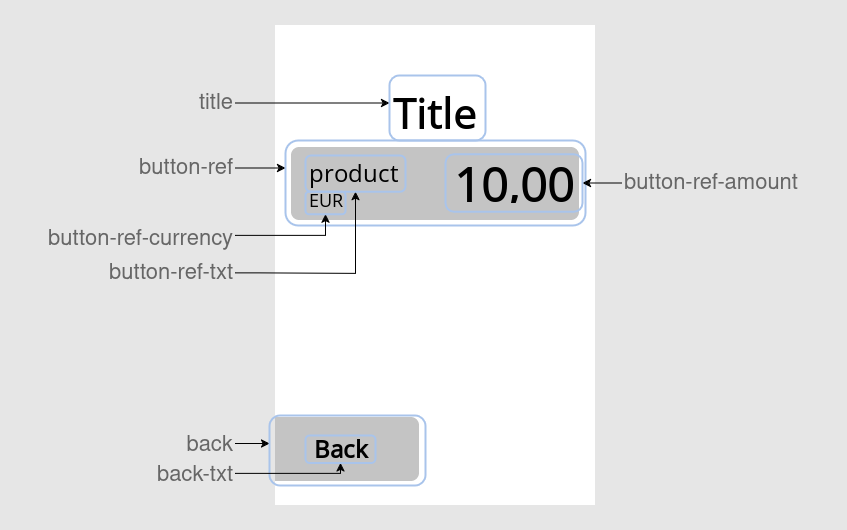Click the "button-ref-txt" arrowhead beside EUR

pos(355,199)
